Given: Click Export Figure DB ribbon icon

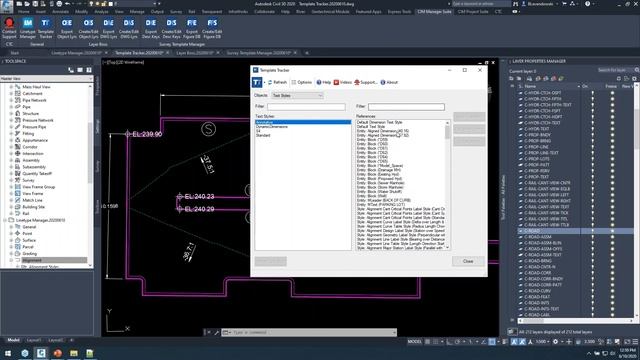Looking at the screenshot, I should (x=192, y=28).
